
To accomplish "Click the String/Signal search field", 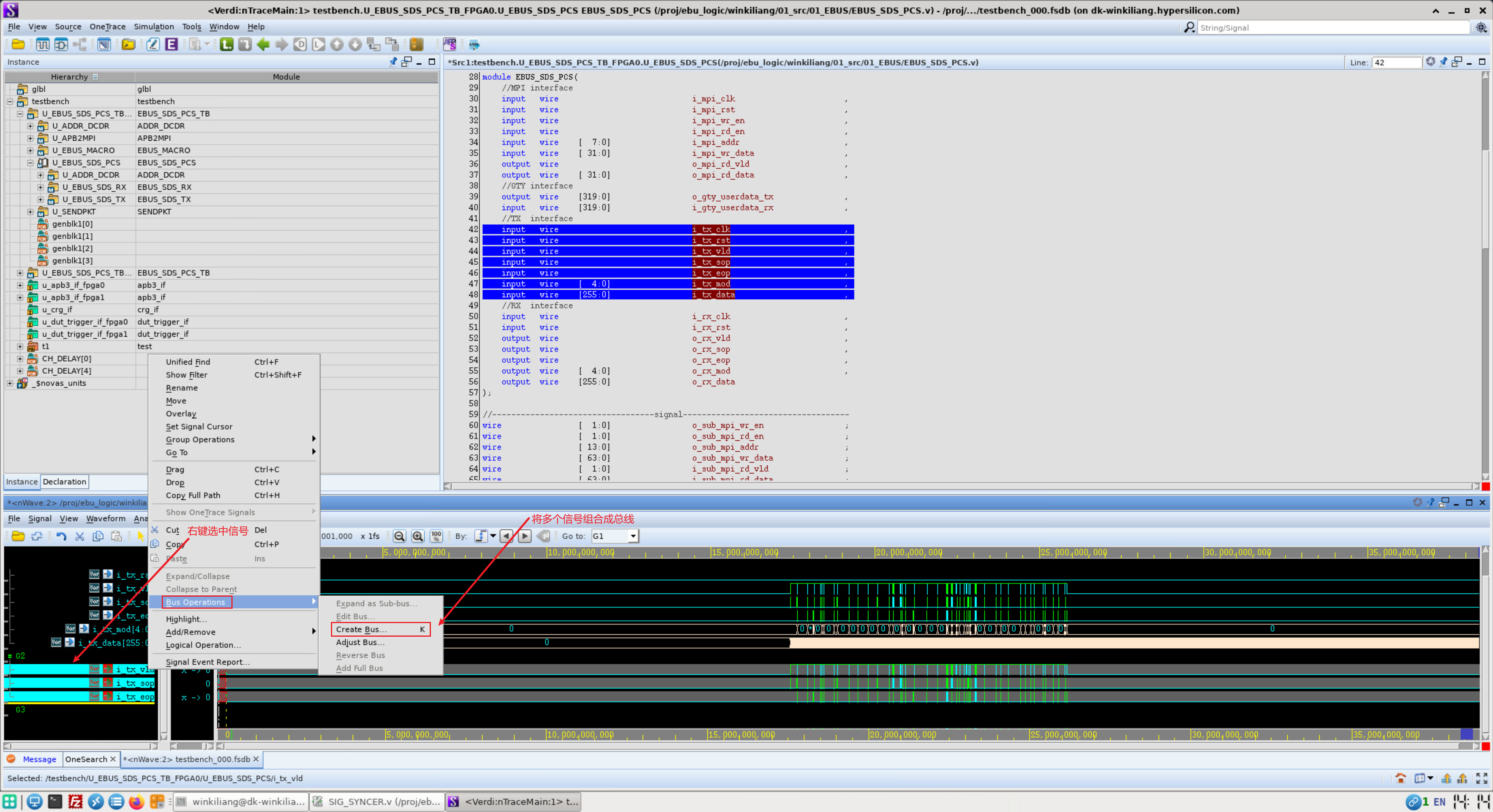I will click(1333, 27).
